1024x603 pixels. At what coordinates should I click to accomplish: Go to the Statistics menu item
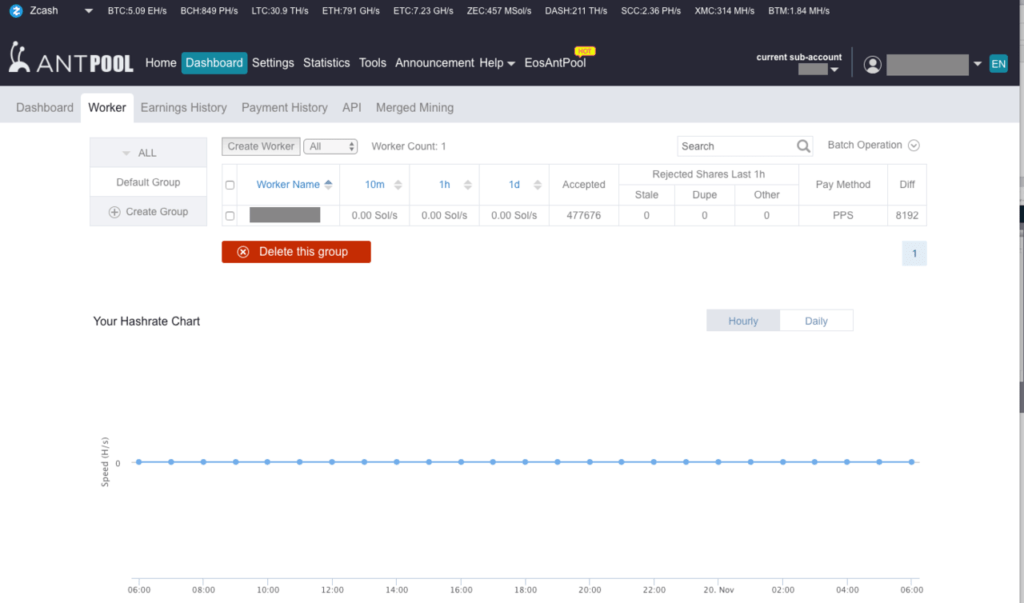[326, 63]
